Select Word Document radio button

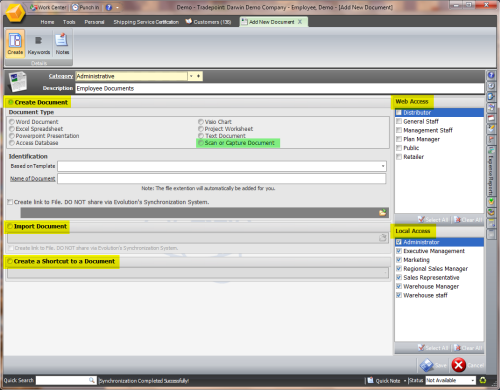(x=12, y=122)
